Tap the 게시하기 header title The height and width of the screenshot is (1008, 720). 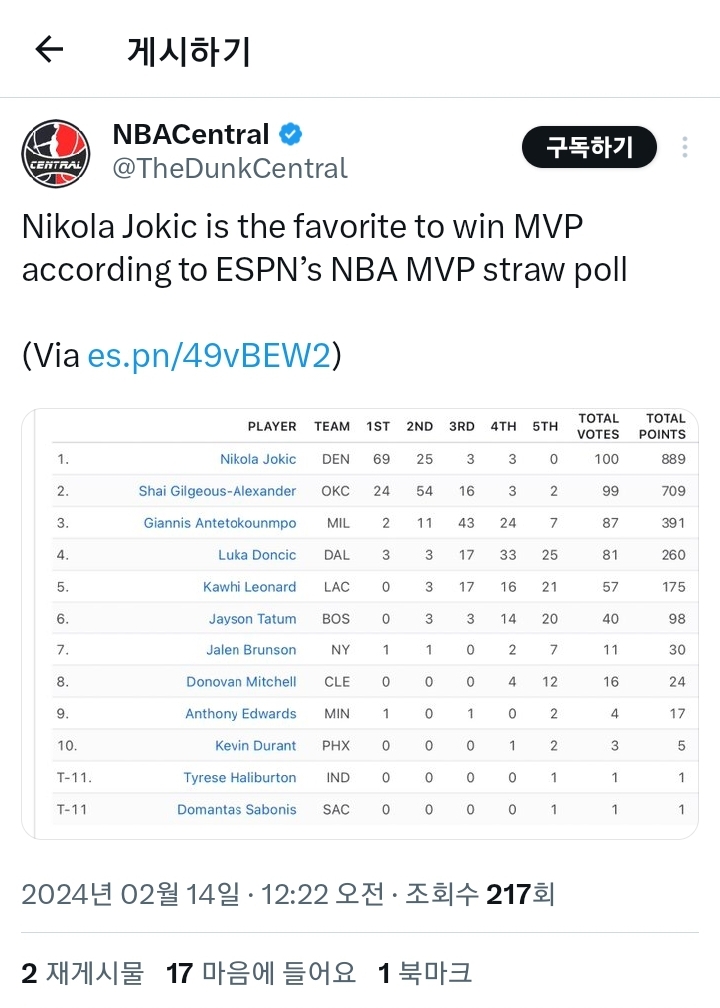pos(188,50)
